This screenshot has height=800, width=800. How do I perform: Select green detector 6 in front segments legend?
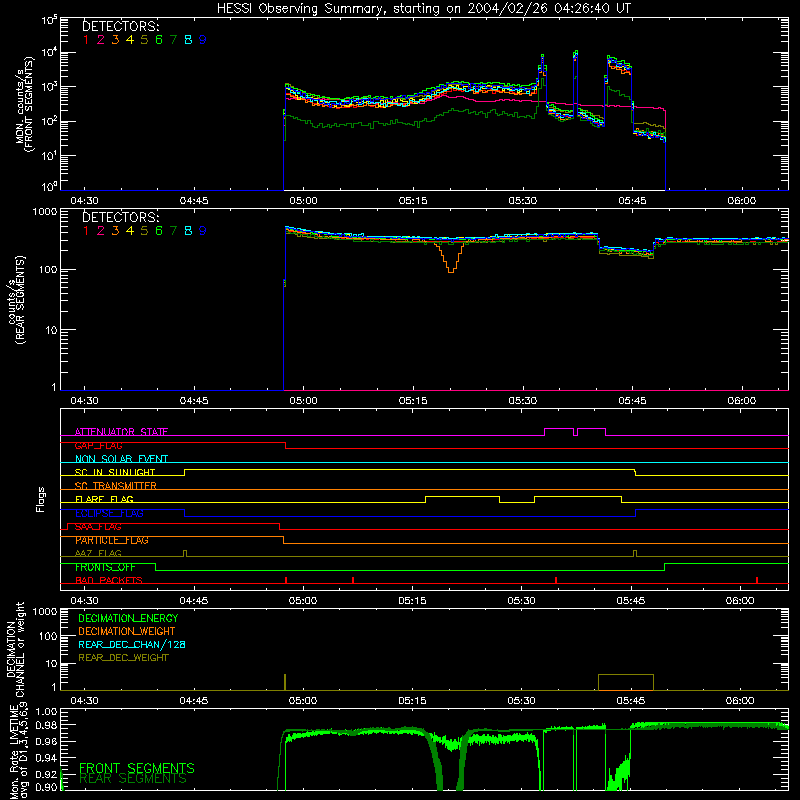click(x=159, y=40)
